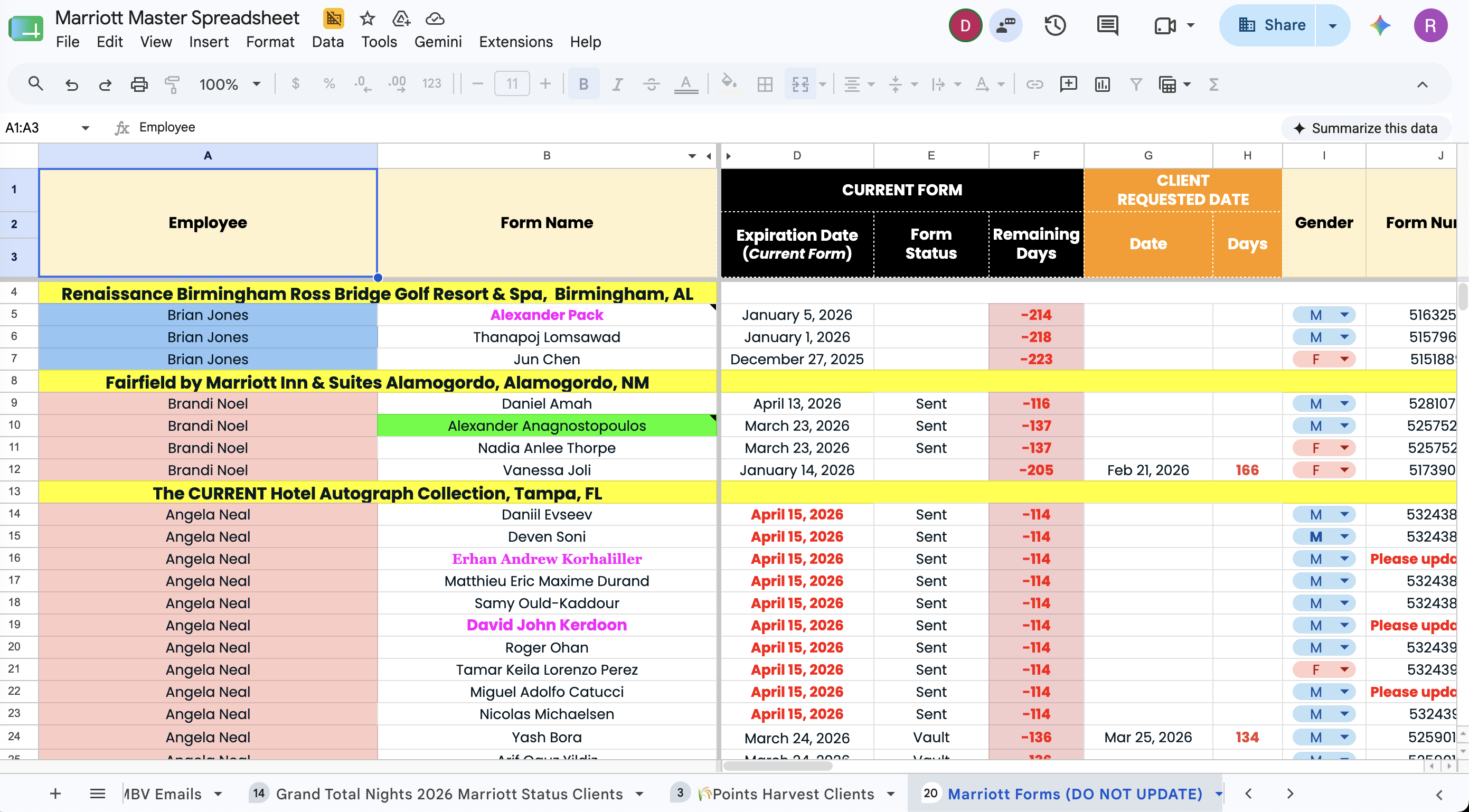This screenshot has height=812, width=1469.
Task: Click the Share button
Action: point(1272,25)
